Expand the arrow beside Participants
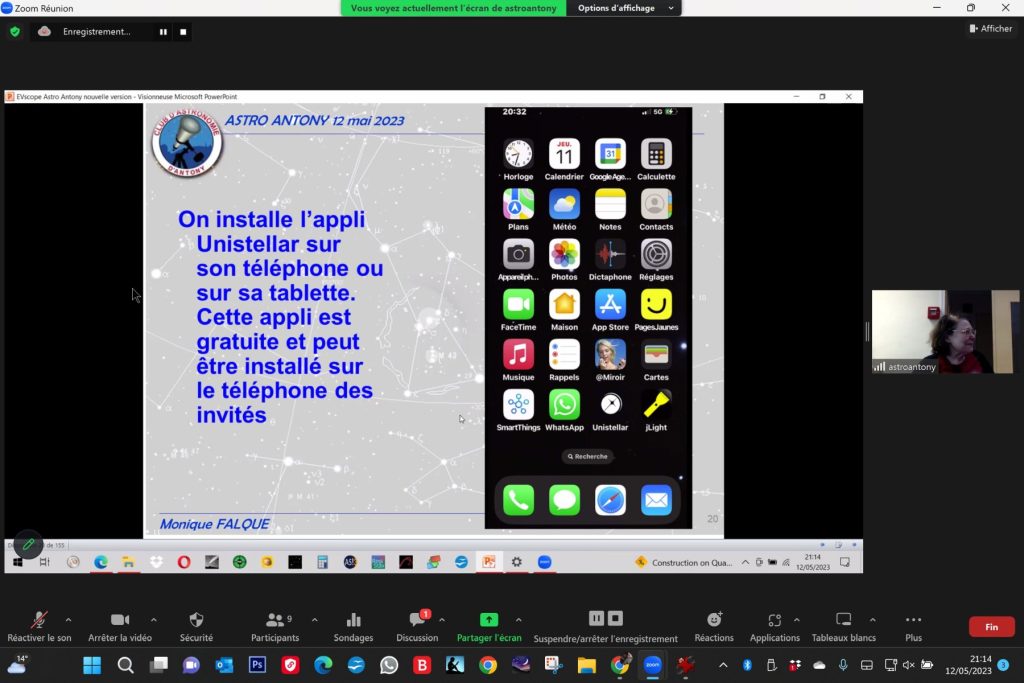The image size is (1024, 683). coord(315,620)
